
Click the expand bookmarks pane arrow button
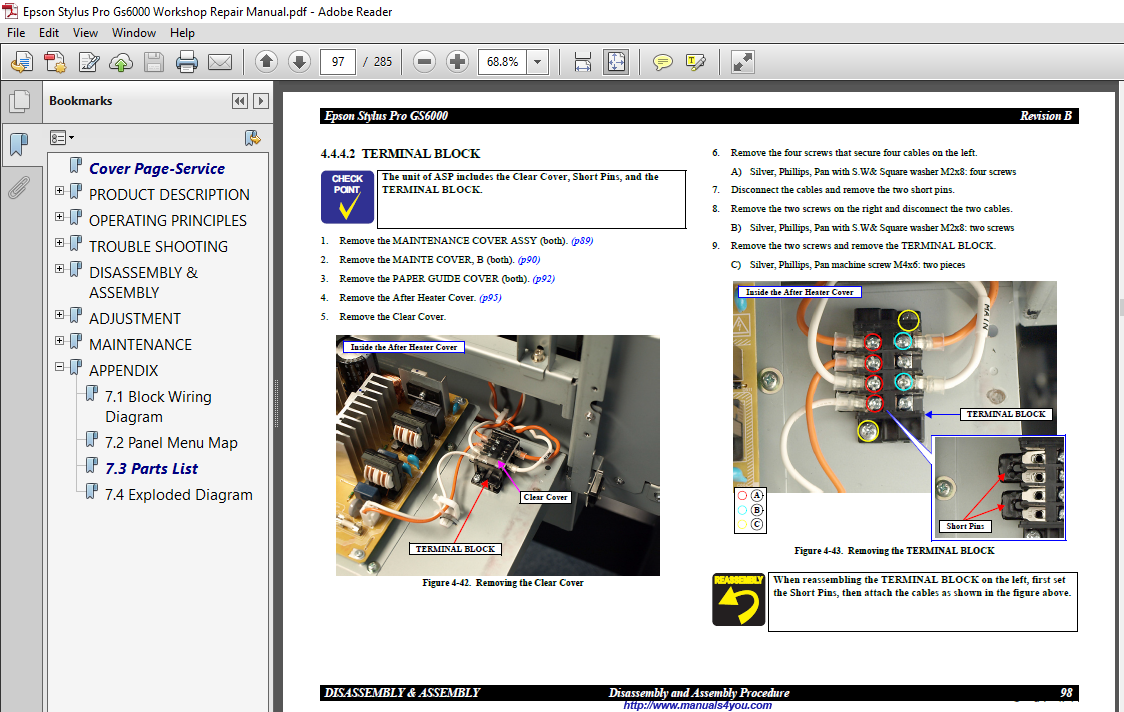pyautogui.click(x=261, y=101)
